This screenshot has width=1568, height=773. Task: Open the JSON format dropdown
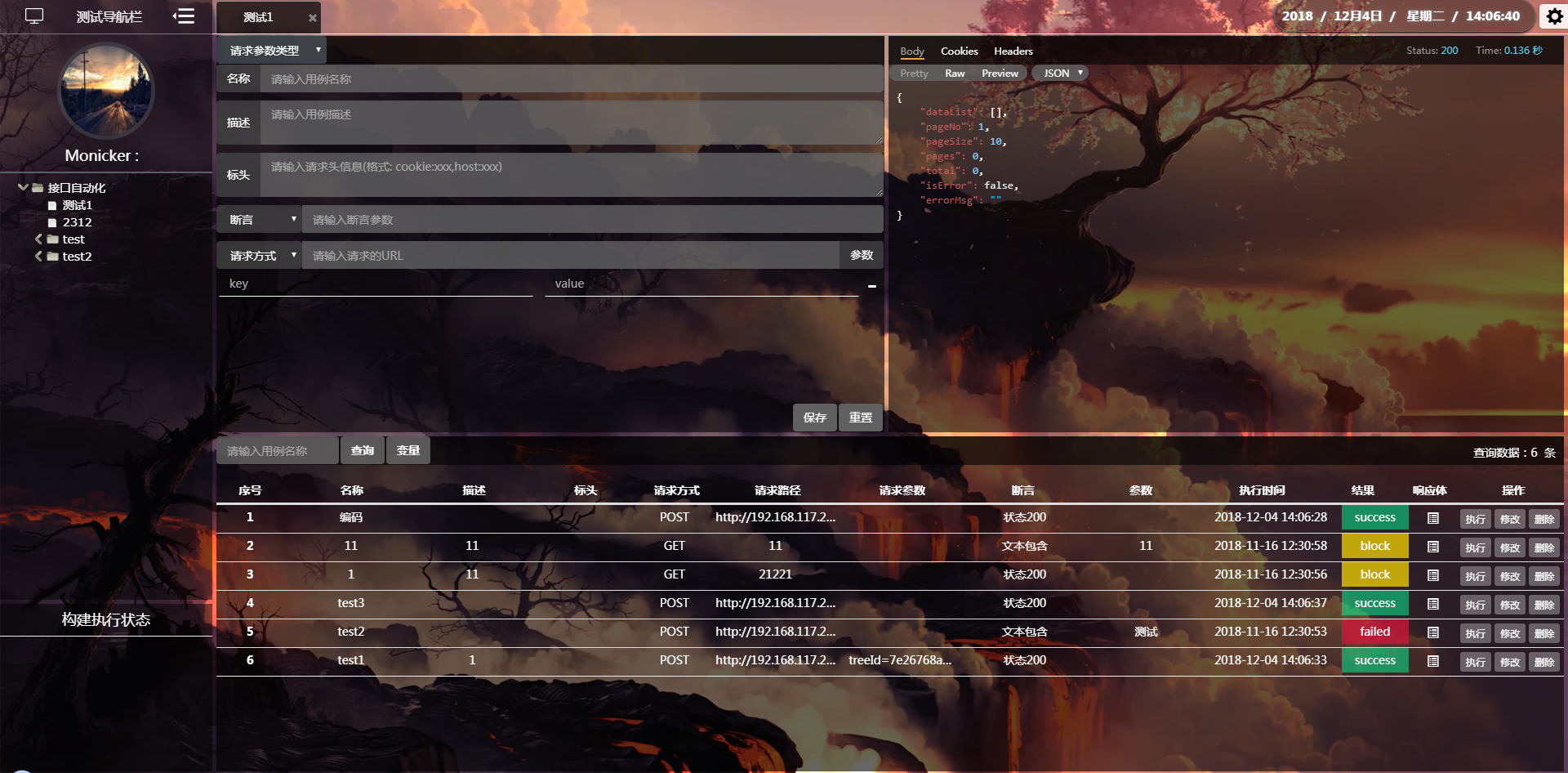click(1060, 74)
